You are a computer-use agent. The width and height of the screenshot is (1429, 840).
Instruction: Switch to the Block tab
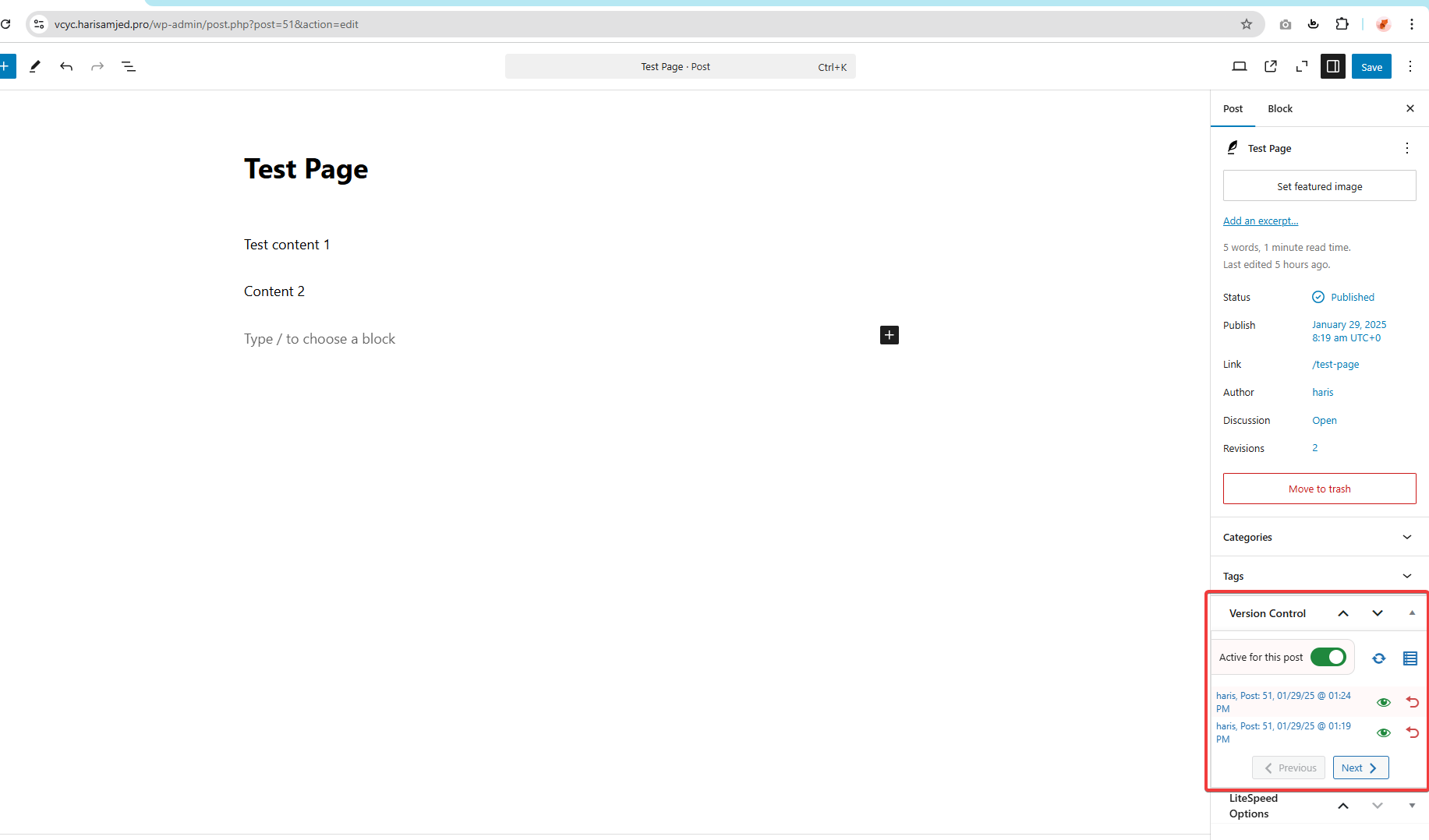tap(1280, 108)
